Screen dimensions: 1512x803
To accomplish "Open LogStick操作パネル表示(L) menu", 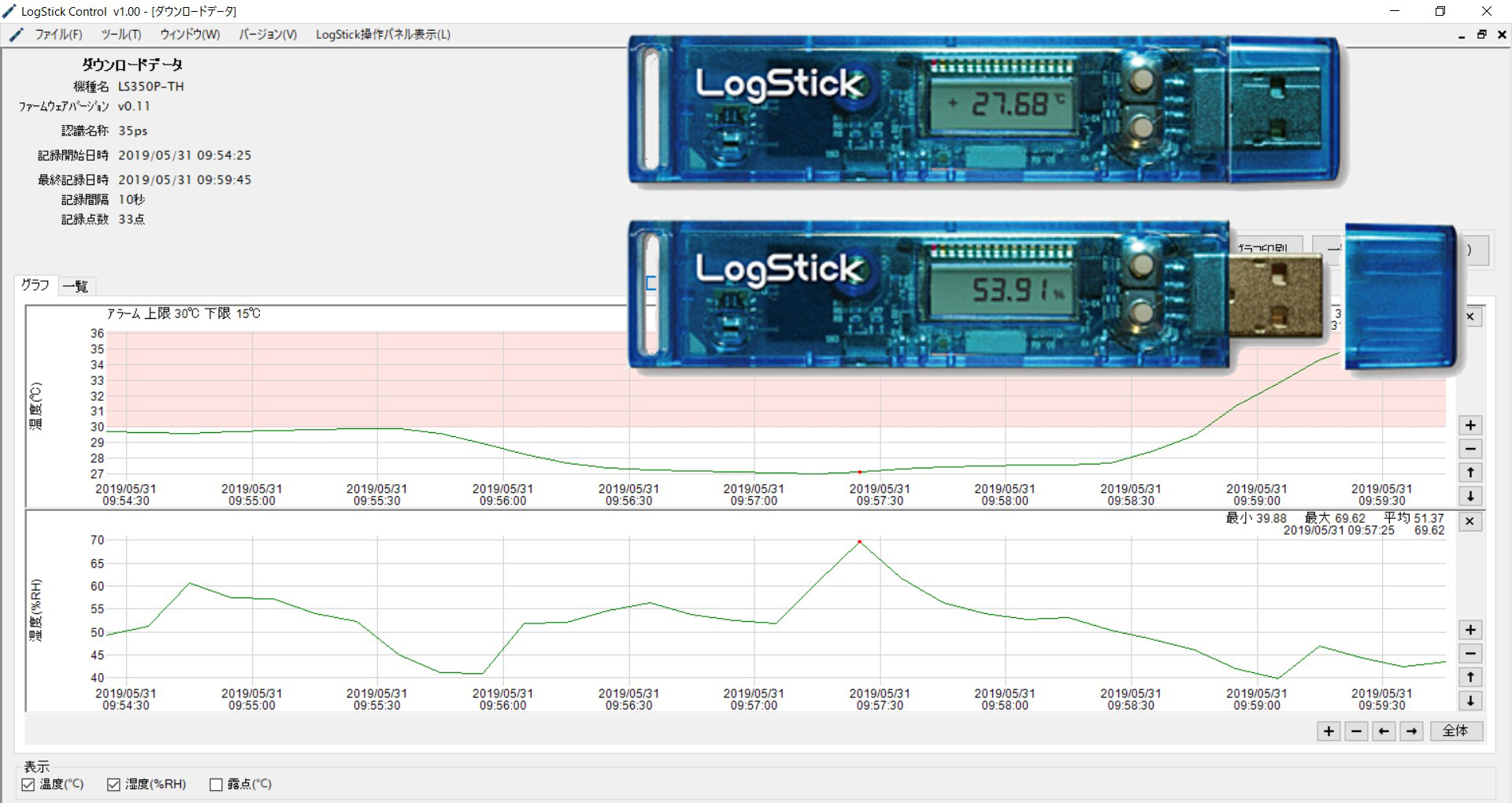I will [x=383, y=35].
